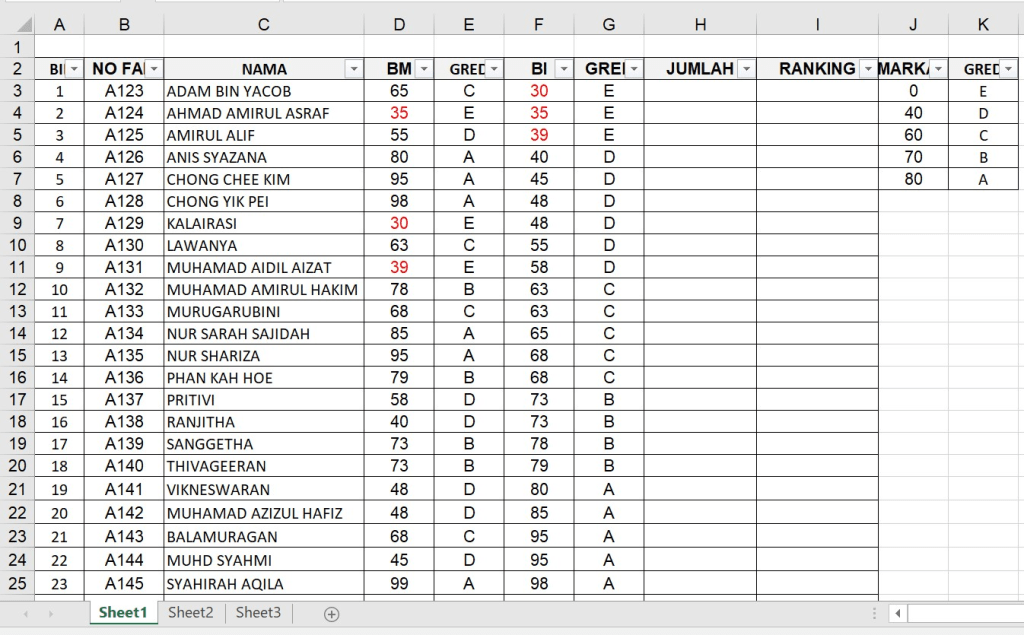Open the BM column filter arrow
1024x635 pixels.
[x=424, y=69]
